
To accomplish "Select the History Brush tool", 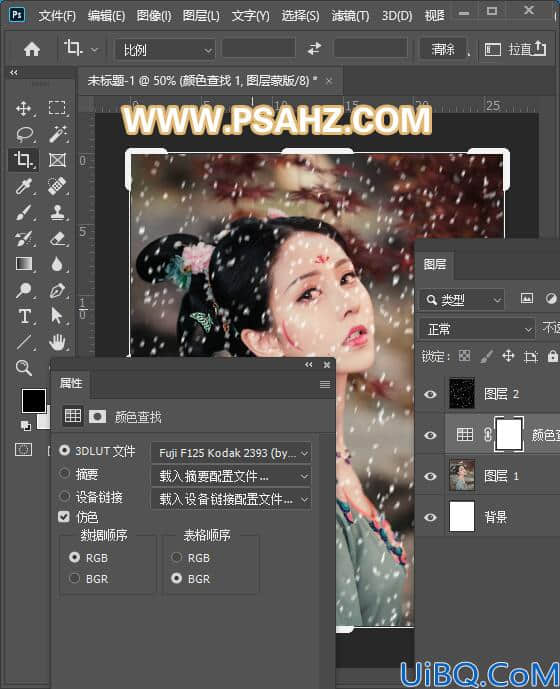I will click(24, 239).
